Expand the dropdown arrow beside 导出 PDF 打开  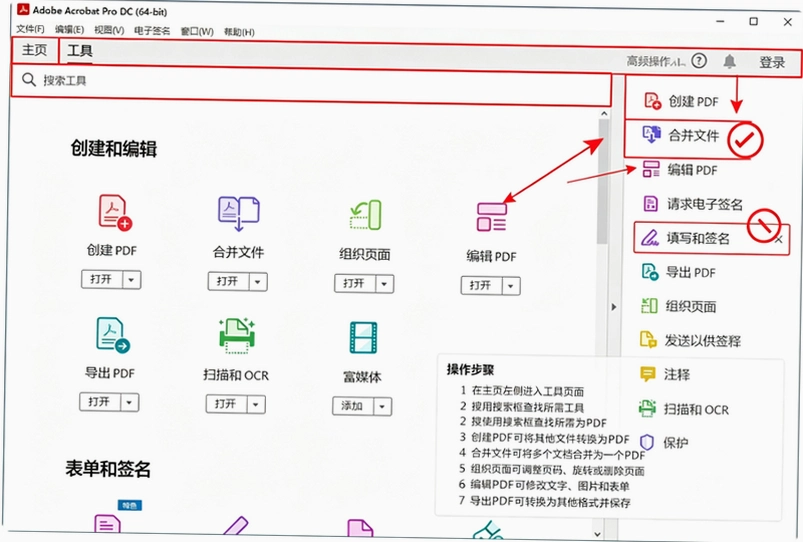130,402
